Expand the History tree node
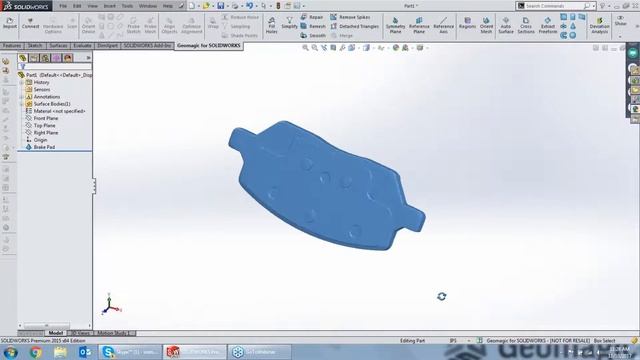Image resolution: width=640 pixels, height=360 pixels. coord(22,82)
